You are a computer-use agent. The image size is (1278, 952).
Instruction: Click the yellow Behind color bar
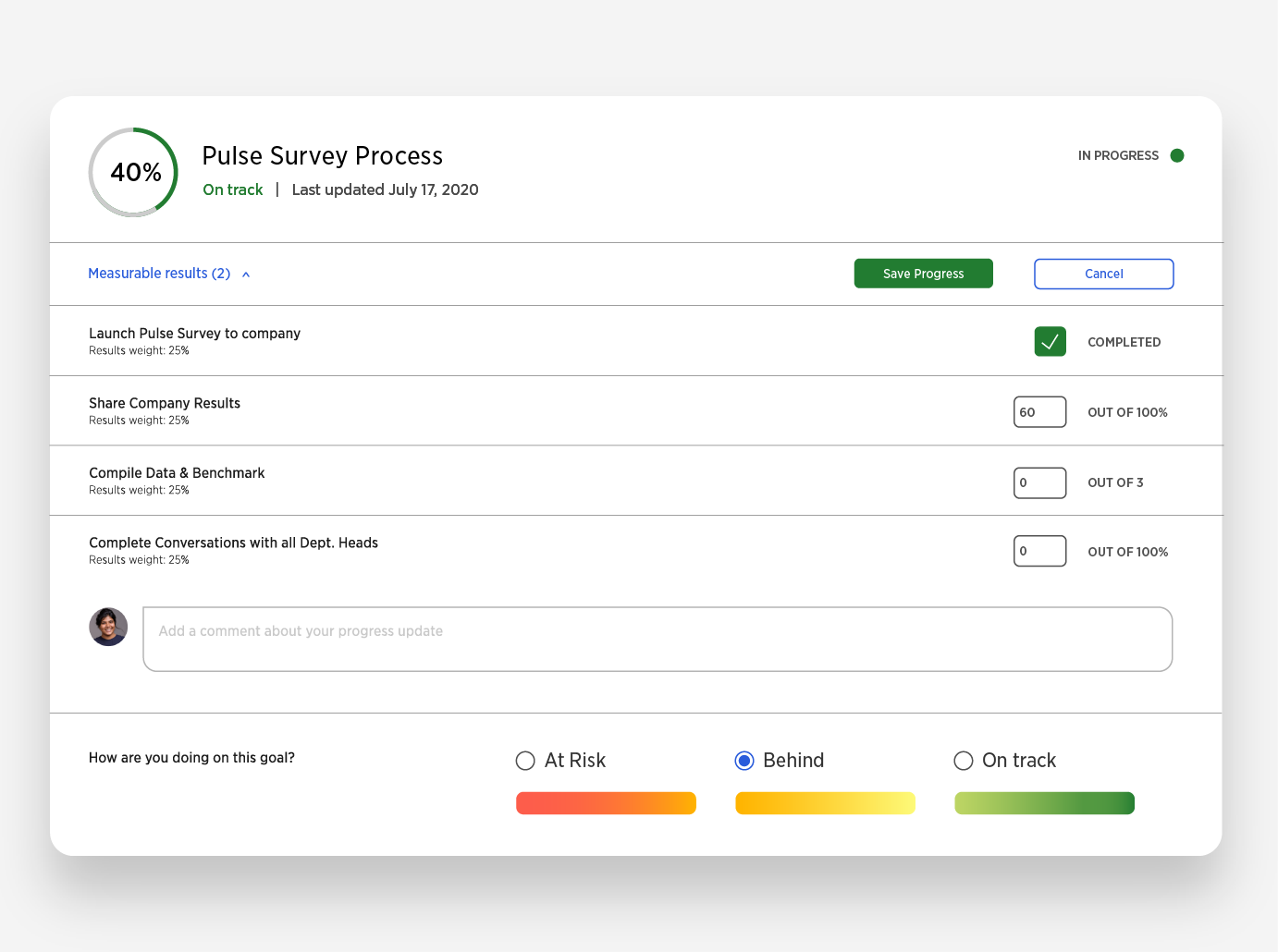tap(825, 803)
